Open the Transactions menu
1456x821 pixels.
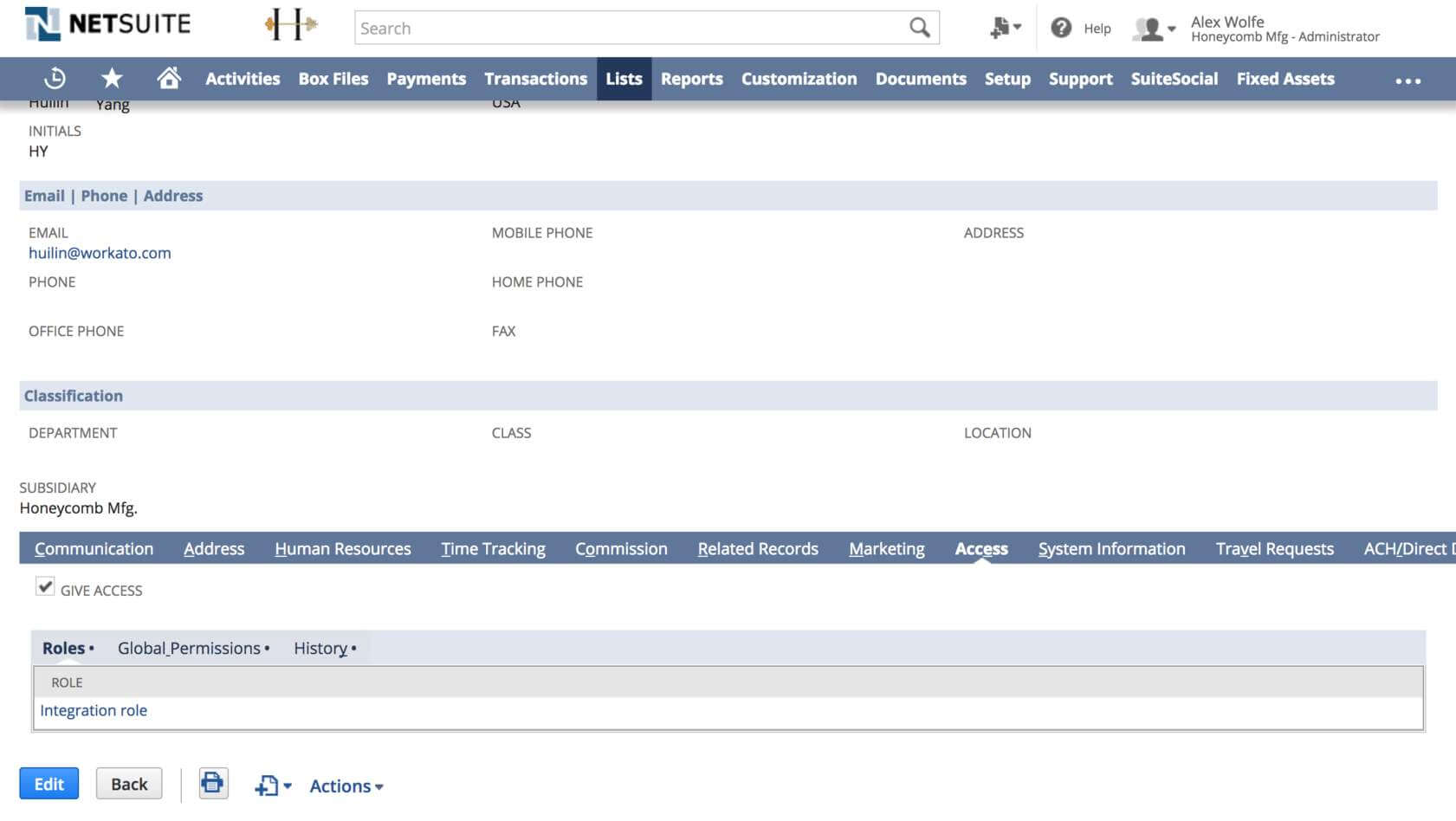(x=535, y=79)
